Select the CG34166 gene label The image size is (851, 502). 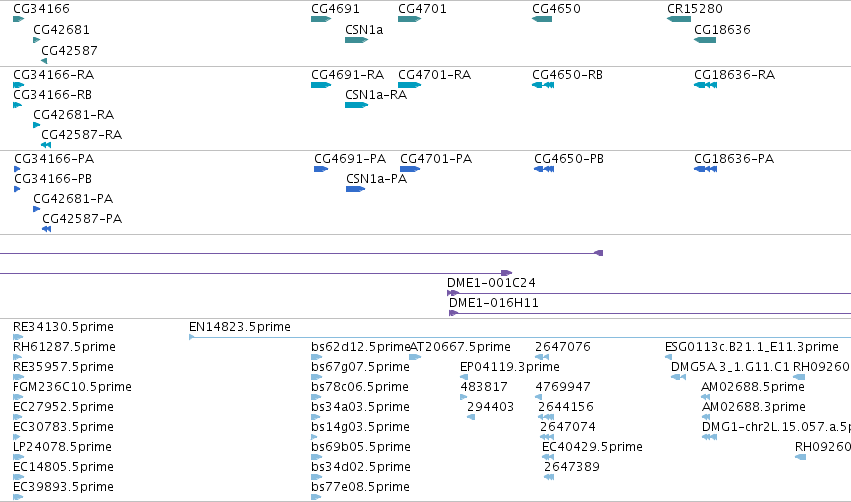click(x=41, y=9)
